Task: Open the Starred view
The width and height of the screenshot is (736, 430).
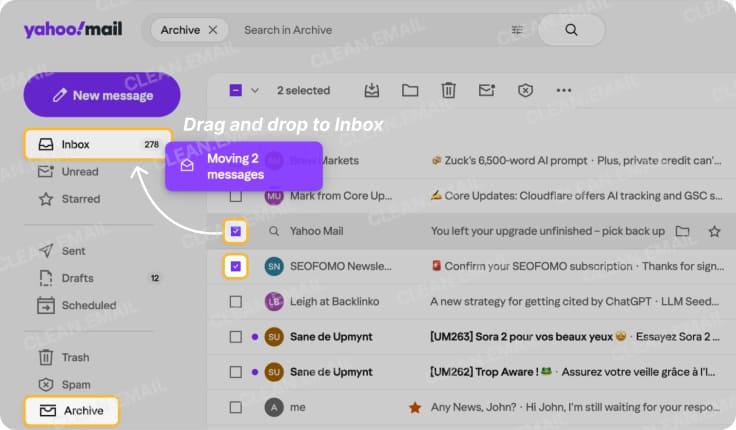Action: pos(81,199)
